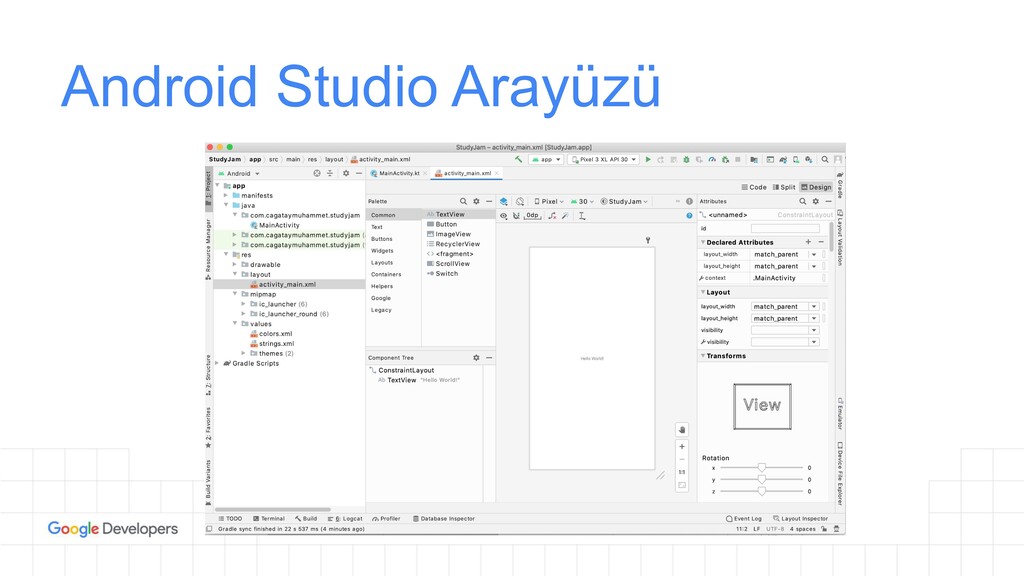This screenshot has height=576, width=1024.
Task: Open the app run configuration dropdown
Action: (x=547, y=159)
